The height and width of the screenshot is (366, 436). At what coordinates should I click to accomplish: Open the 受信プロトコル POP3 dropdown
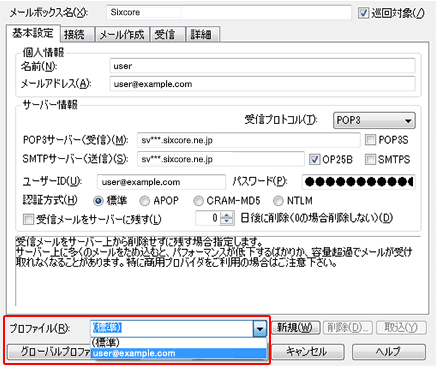(374, 120)
